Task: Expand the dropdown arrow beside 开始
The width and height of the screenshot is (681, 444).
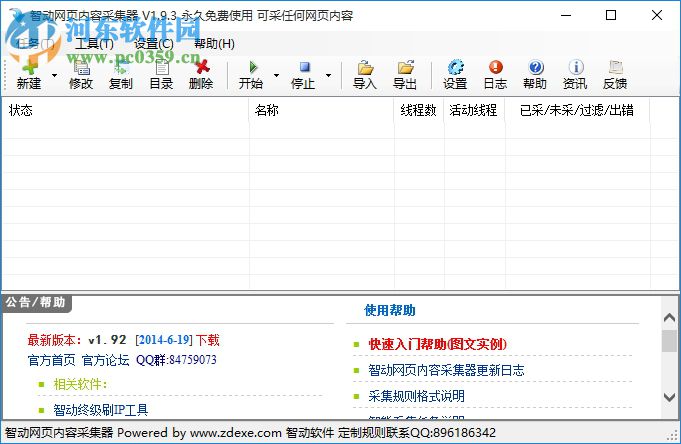Action: tap(276, 75)
